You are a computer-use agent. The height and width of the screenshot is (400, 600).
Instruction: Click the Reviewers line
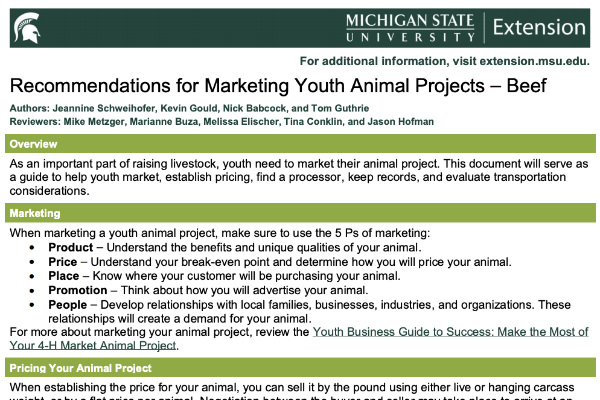pos(222,122)
